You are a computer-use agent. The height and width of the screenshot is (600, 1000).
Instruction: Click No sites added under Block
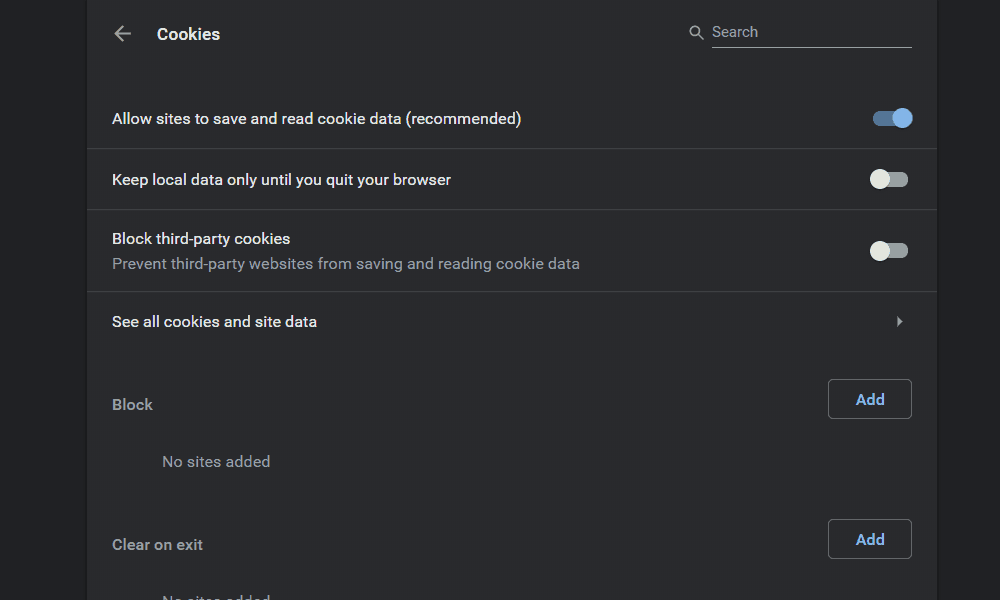click(x=216, y=462)
